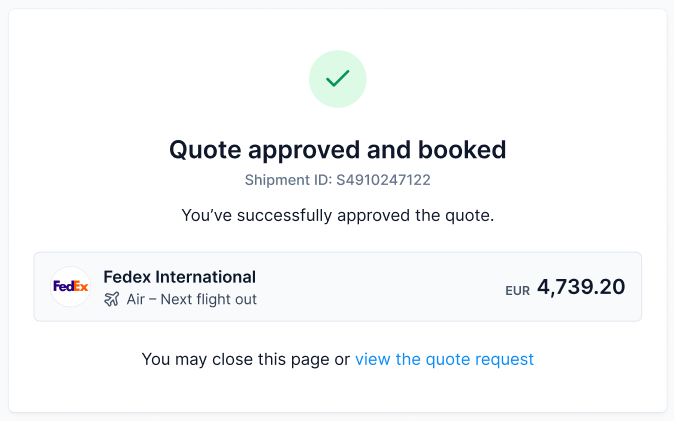Click the FedEx carrier logo
This screenshot has height=421, width=674.
pyautogui.click(x=70, y=286)
